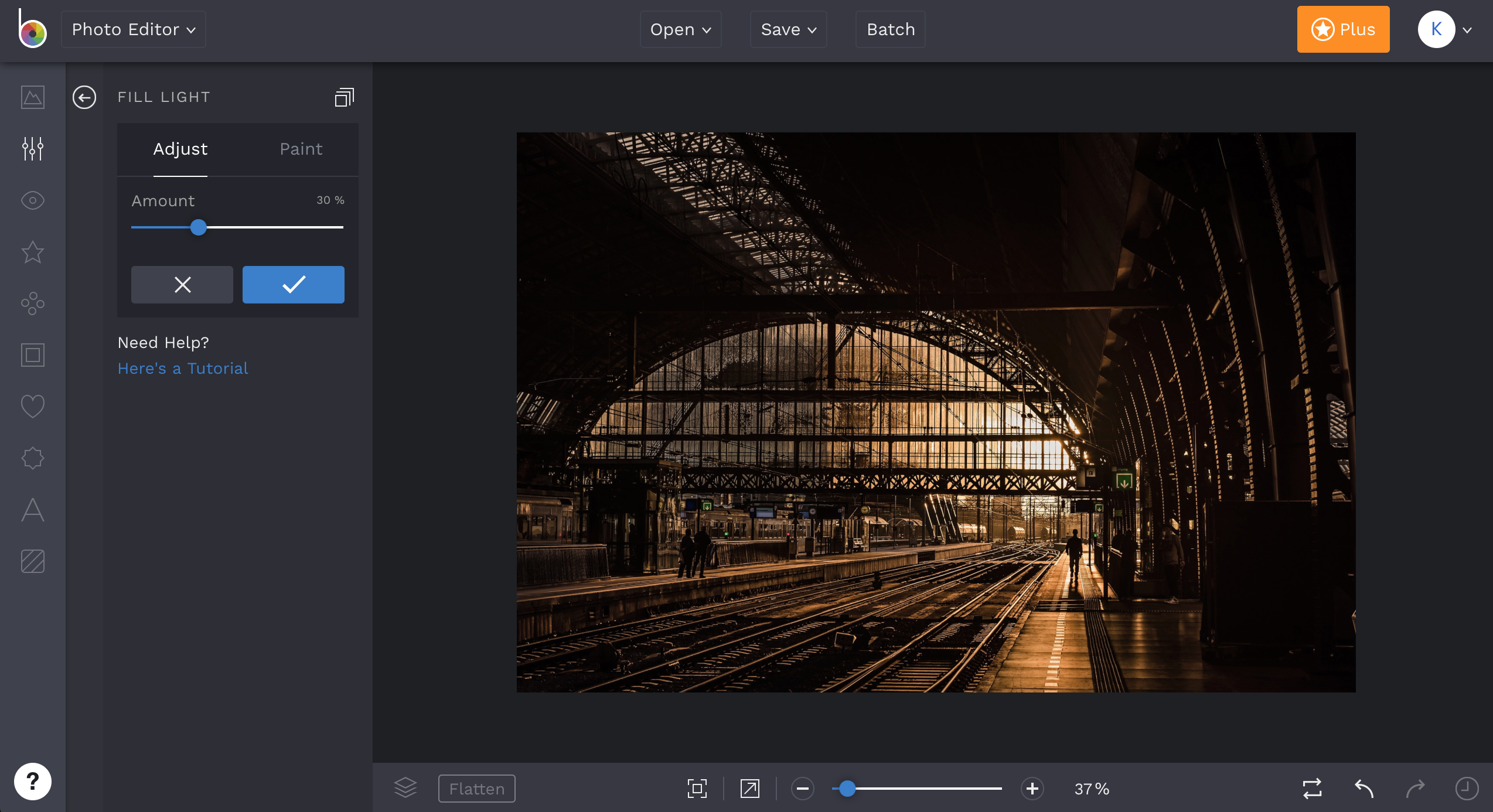This screenshot has width=1493, height=812.
Task: Expand the Photo Editor dropdown
Action: tap(134, 29)
